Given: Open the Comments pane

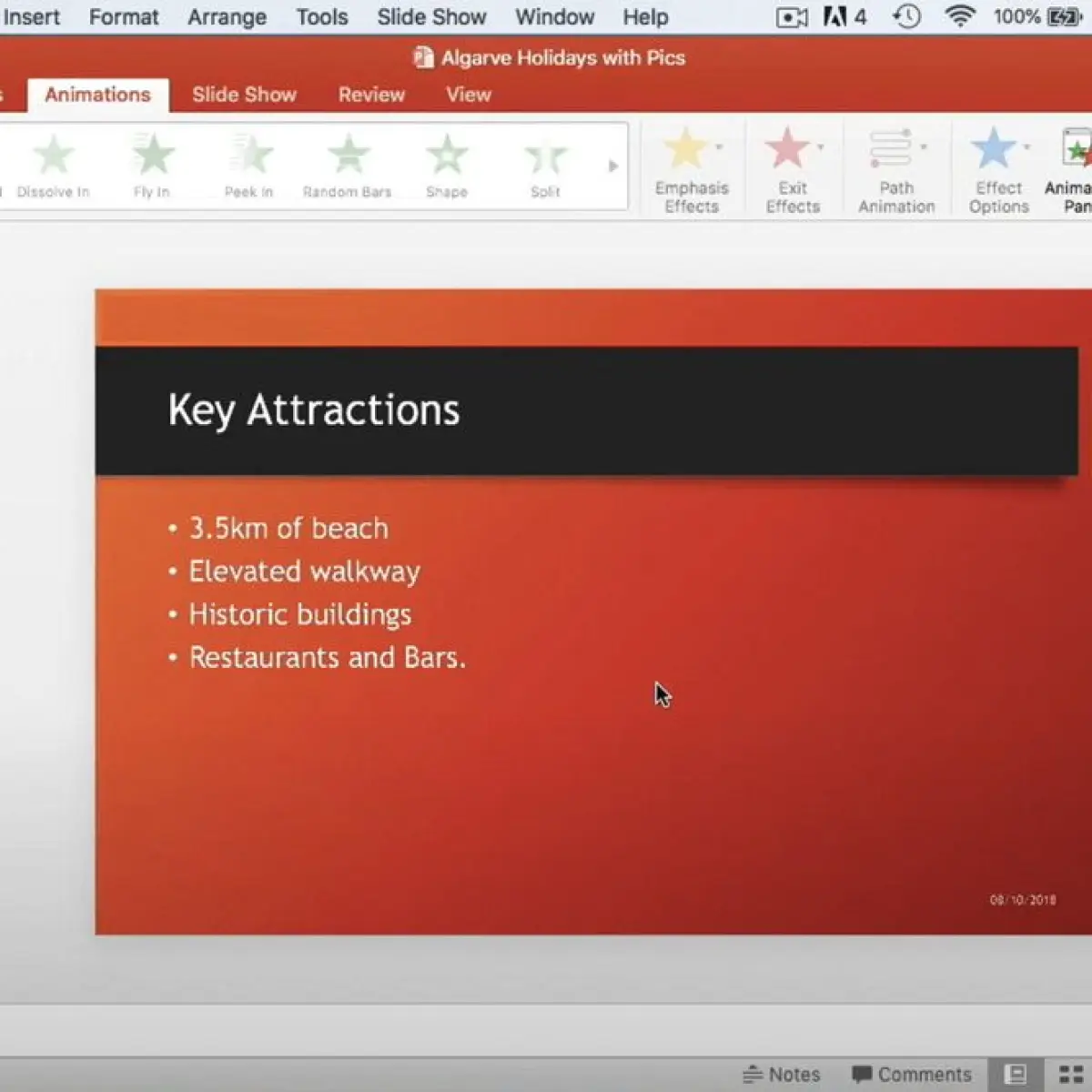Looking at the screenshot, I should coord(912,1075).
